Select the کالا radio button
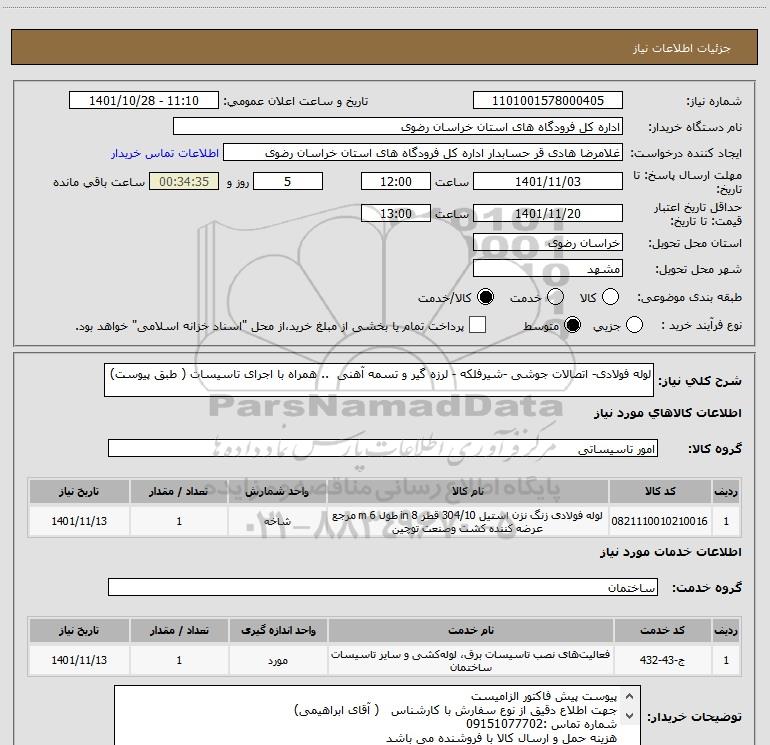770x745 pixels. coord(610,297)
